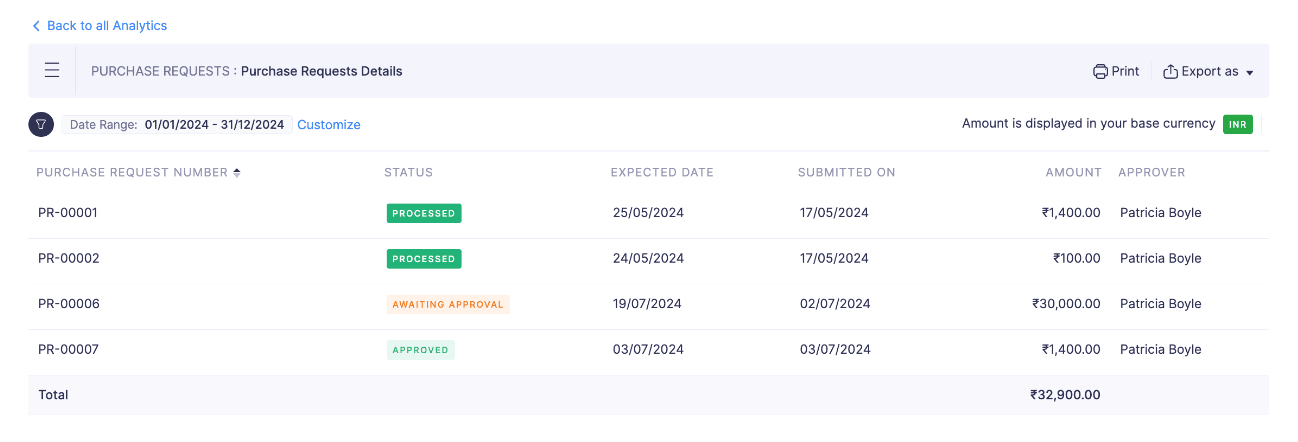Click PR-00001 amount ₹1,400.00
Image resolution: width=1298 pixels, height=442 pixels.
click(1071, 213)
